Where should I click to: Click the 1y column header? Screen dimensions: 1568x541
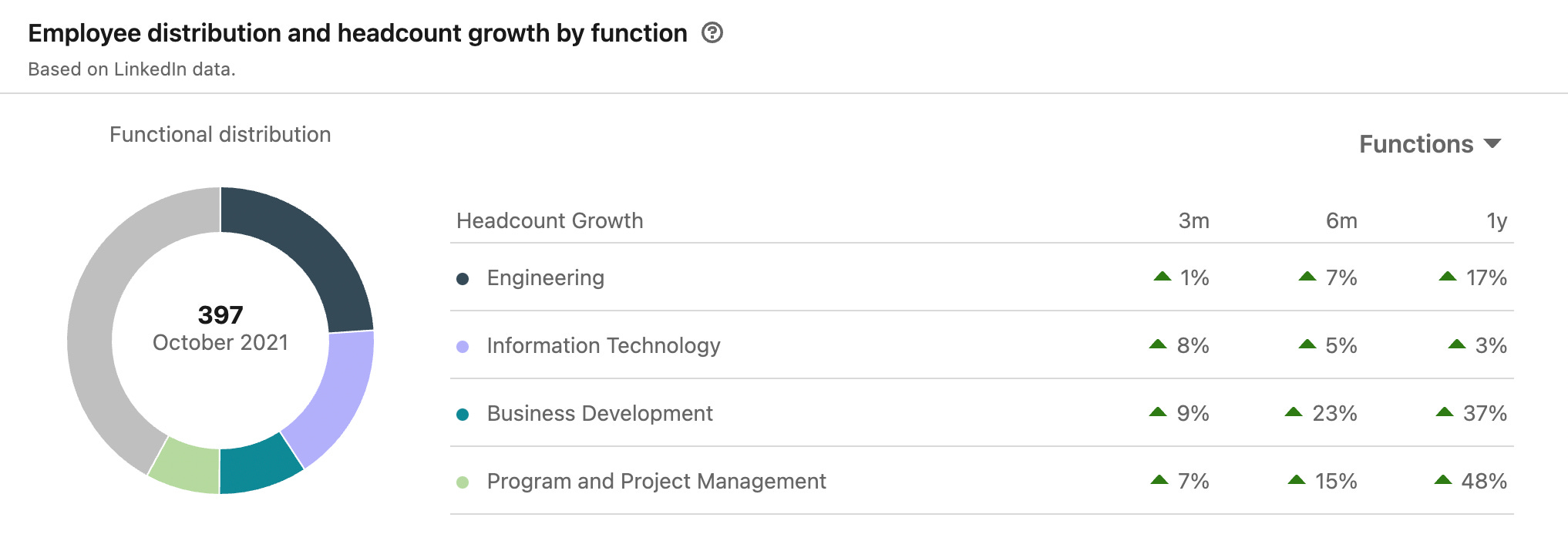(x=1496, y=221)
